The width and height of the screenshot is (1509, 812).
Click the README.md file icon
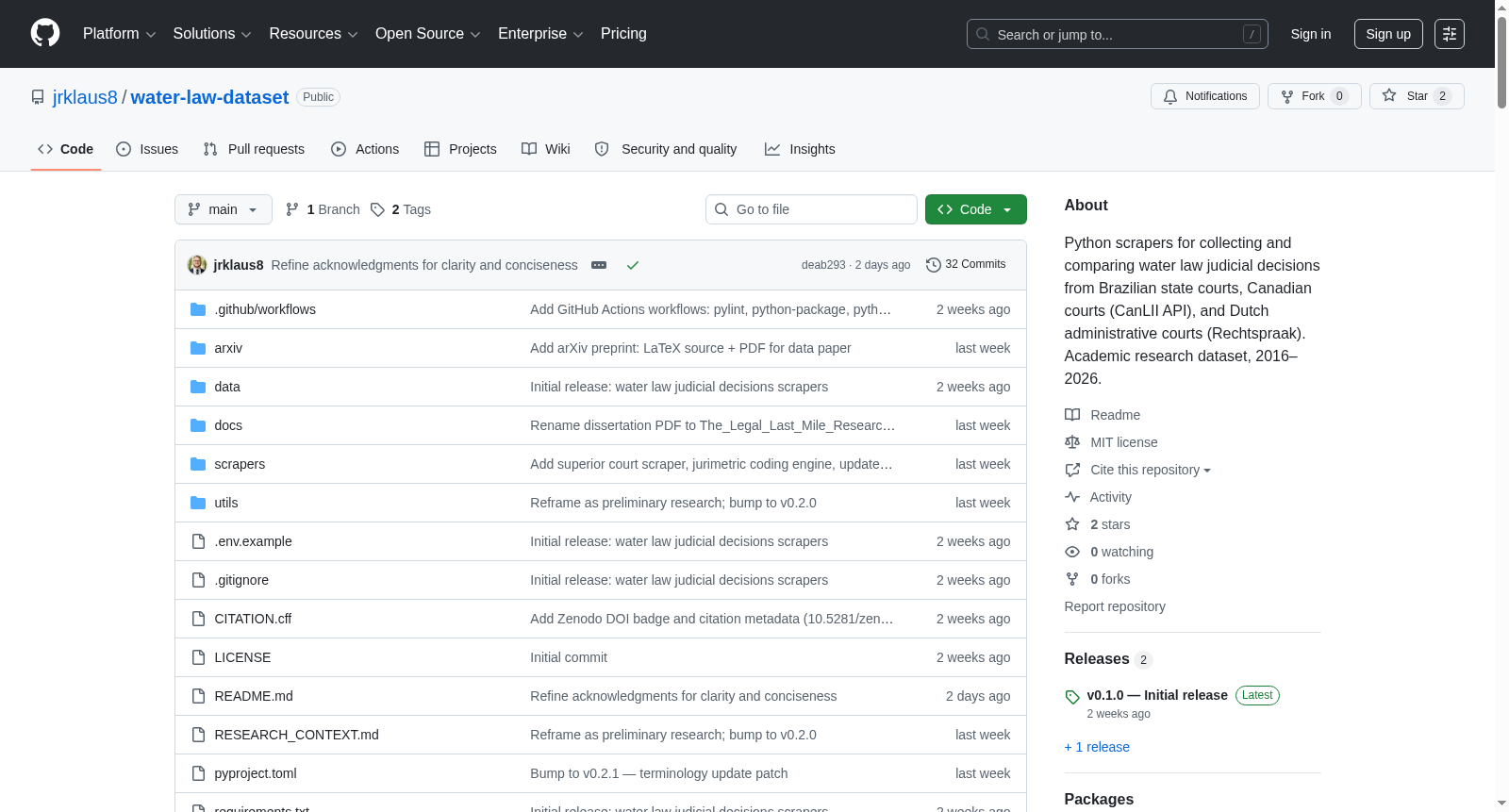pos(198,696)
